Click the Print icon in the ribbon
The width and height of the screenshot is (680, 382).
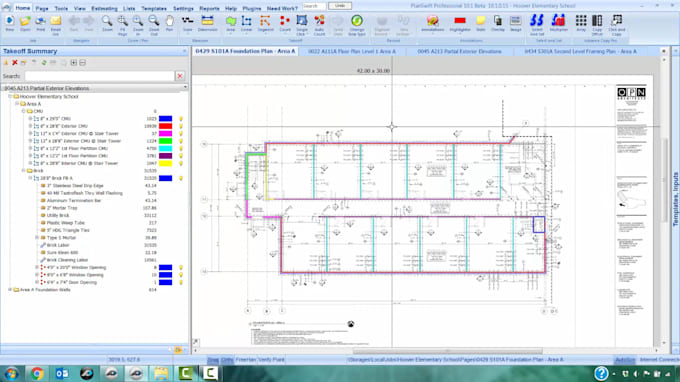pos(40,21)
